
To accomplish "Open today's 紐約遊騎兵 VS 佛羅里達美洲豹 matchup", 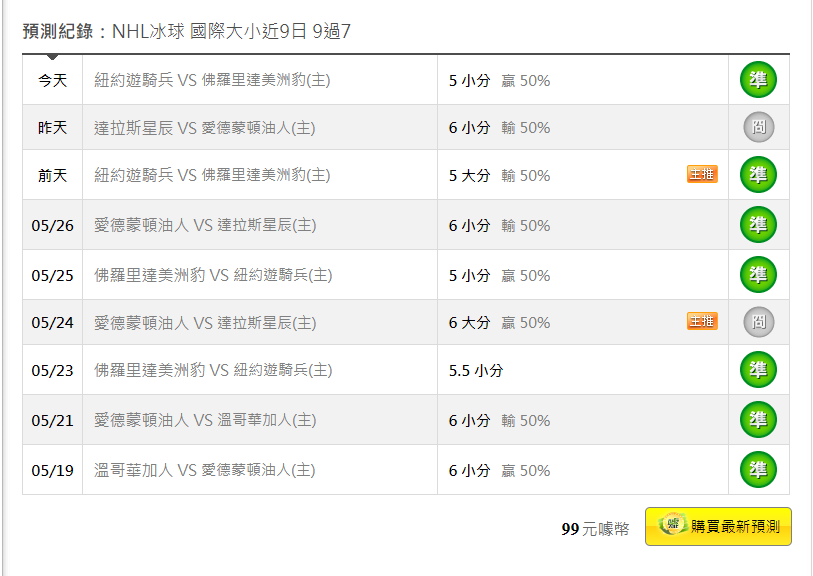I will click(x=212, y=80).
